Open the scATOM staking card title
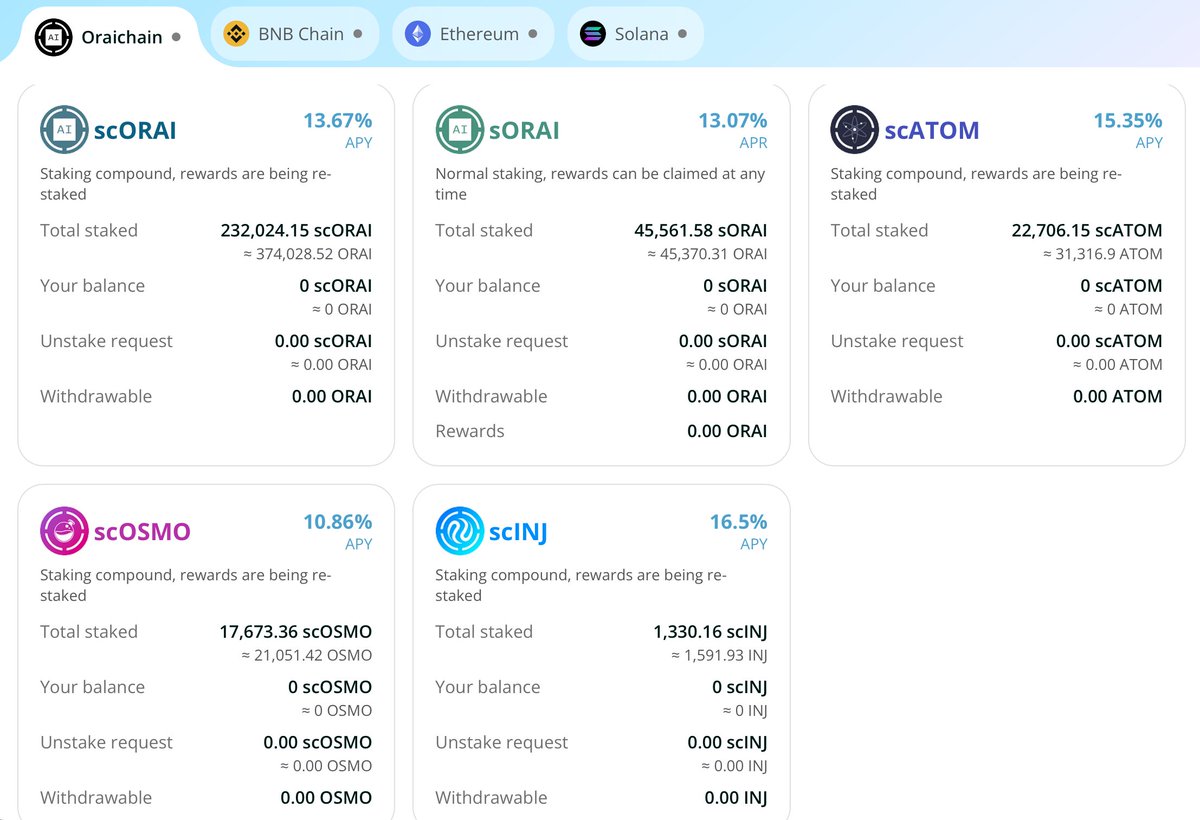The height and width of the screenshot is (820, 1200). tap(932, 130)
